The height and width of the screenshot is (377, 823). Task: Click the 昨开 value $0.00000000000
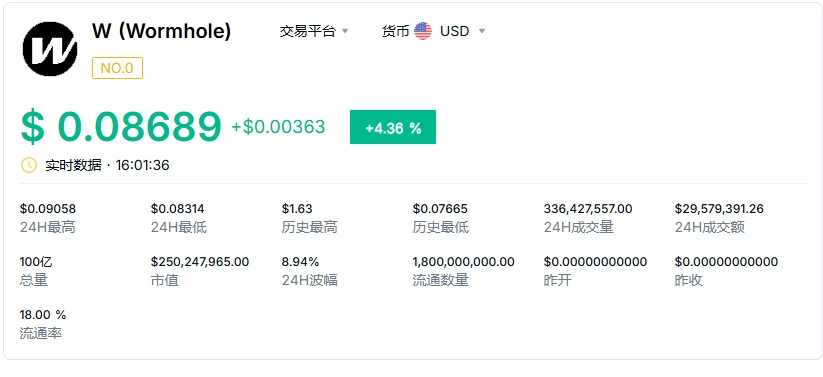coord(595,262)
